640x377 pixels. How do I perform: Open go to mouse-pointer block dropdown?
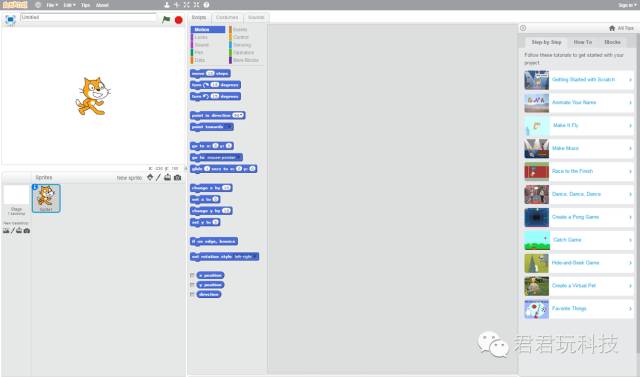pyautogui.click(x=240, y=157)
